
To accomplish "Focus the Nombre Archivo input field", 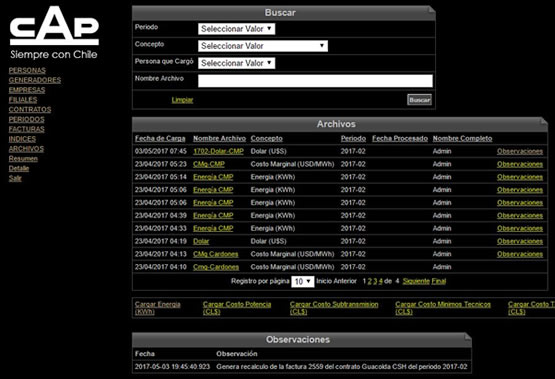I will pyautogui.click(x=315, y=81).
